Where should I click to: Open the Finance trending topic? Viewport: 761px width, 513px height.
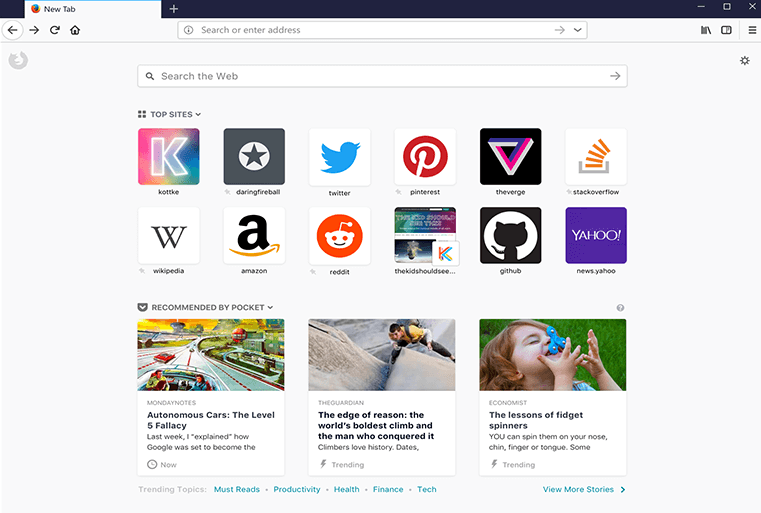point(388,489)
